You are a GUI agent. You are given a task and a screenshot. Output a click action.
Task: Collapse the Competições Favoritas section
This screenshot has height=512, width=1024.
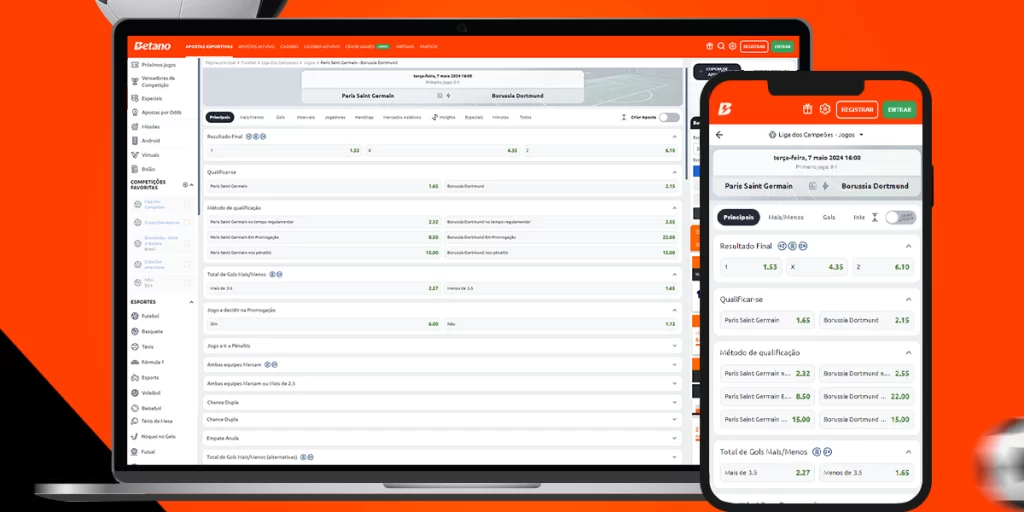(x=191, y=185)
